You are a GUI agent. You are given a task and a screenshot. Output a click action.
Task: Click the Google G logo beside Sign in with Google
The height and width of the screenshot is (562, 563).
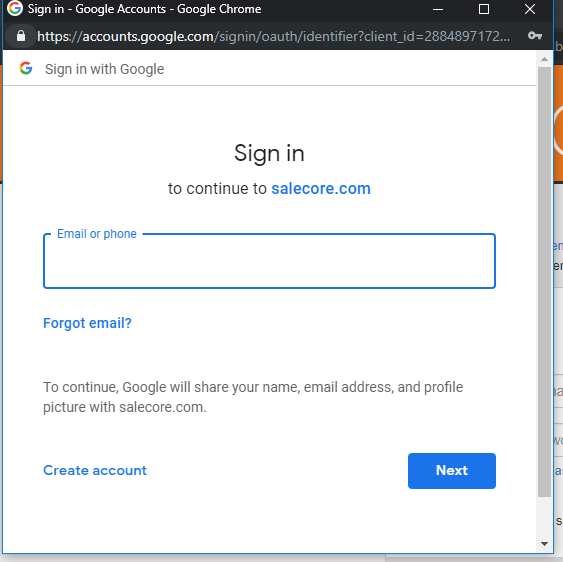[26, 68]
